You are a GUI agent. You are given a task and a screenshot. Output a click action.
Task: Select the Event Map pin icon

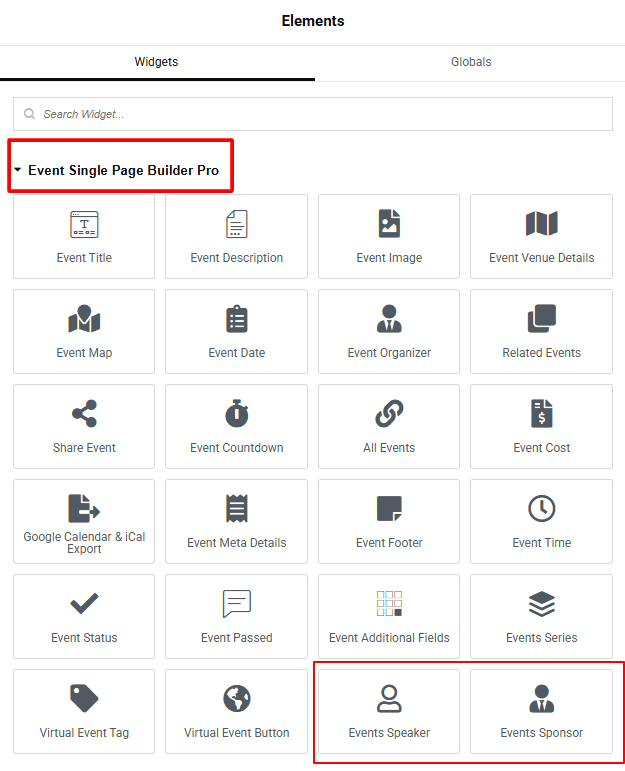[x=84, y=319]
